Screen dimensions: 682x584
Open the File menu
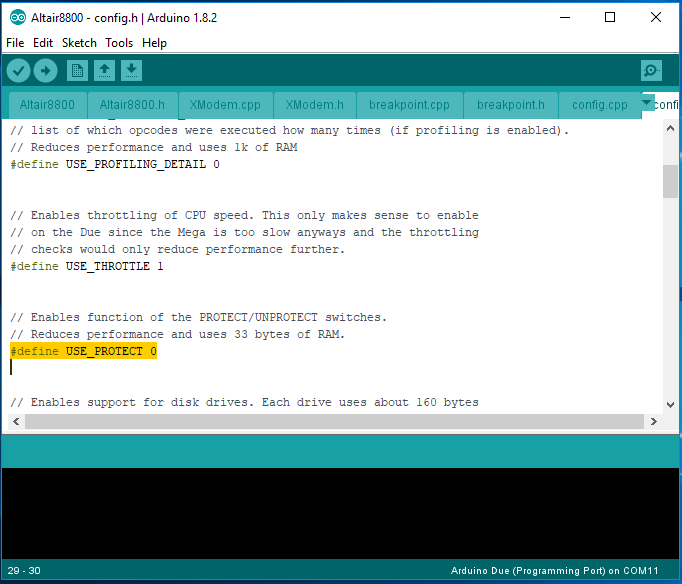pyautogui.click(x=15, y=43)
